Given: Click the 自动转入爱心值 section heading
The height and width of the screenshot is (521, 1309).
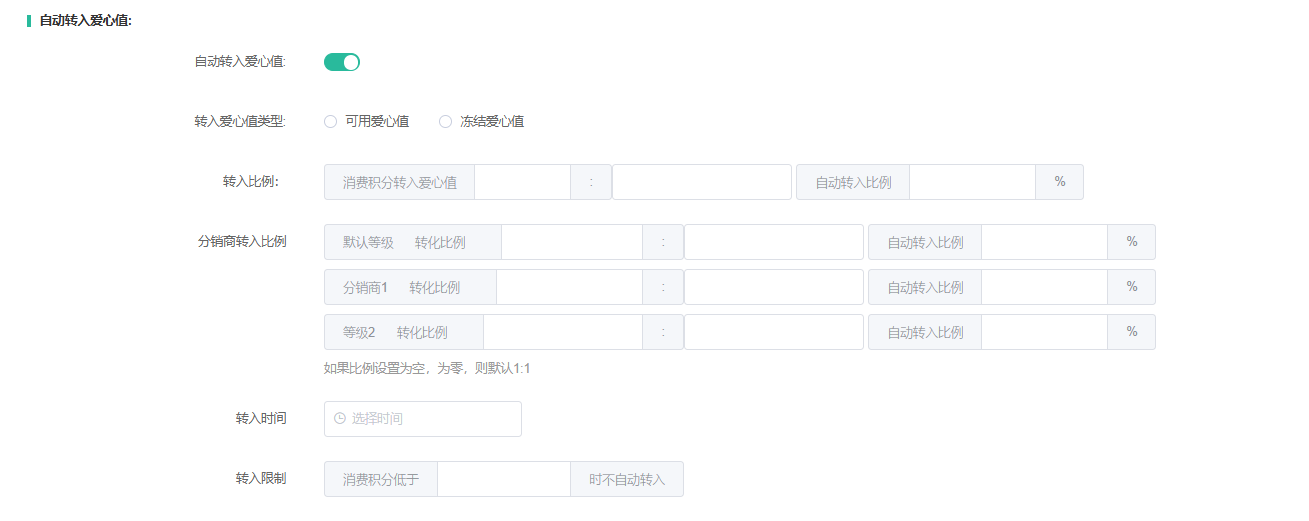Looking at the screenshot, I should tap(86, 20).
